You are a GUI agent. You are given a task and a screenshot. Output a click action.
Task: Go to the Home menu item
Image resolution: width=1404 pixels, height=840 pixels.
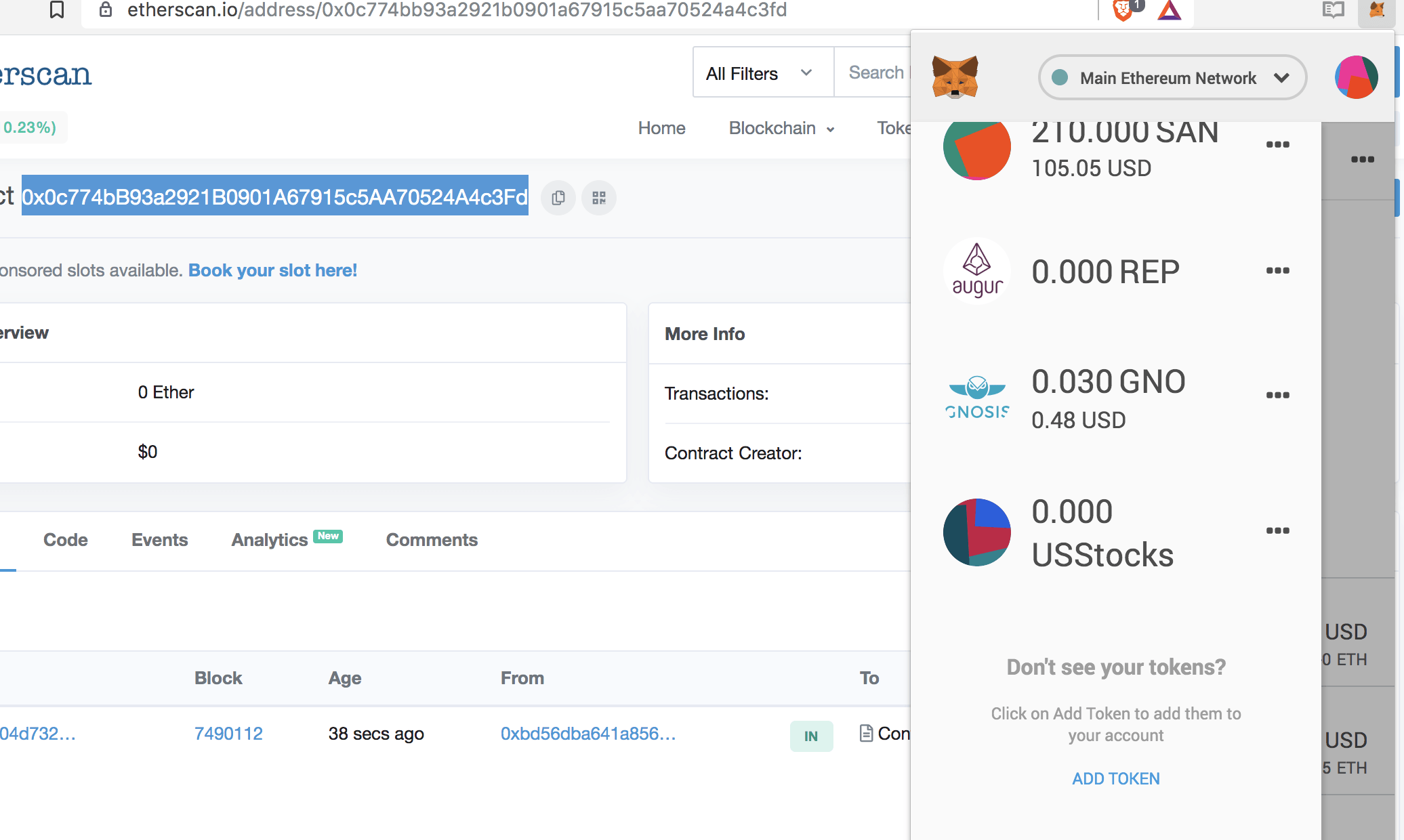[661, 128]
